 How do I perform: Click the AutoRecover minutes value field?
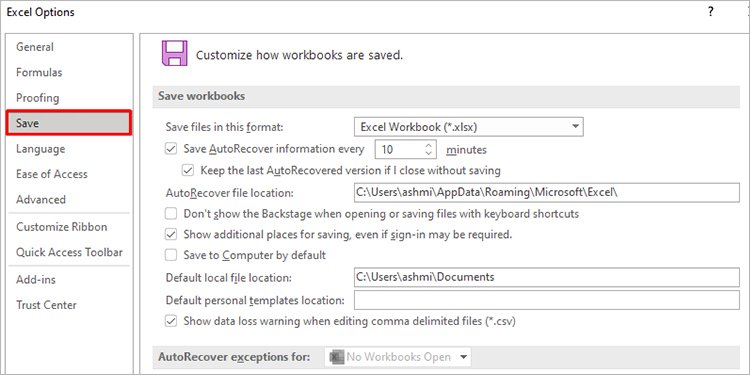[x=399, y=149]
